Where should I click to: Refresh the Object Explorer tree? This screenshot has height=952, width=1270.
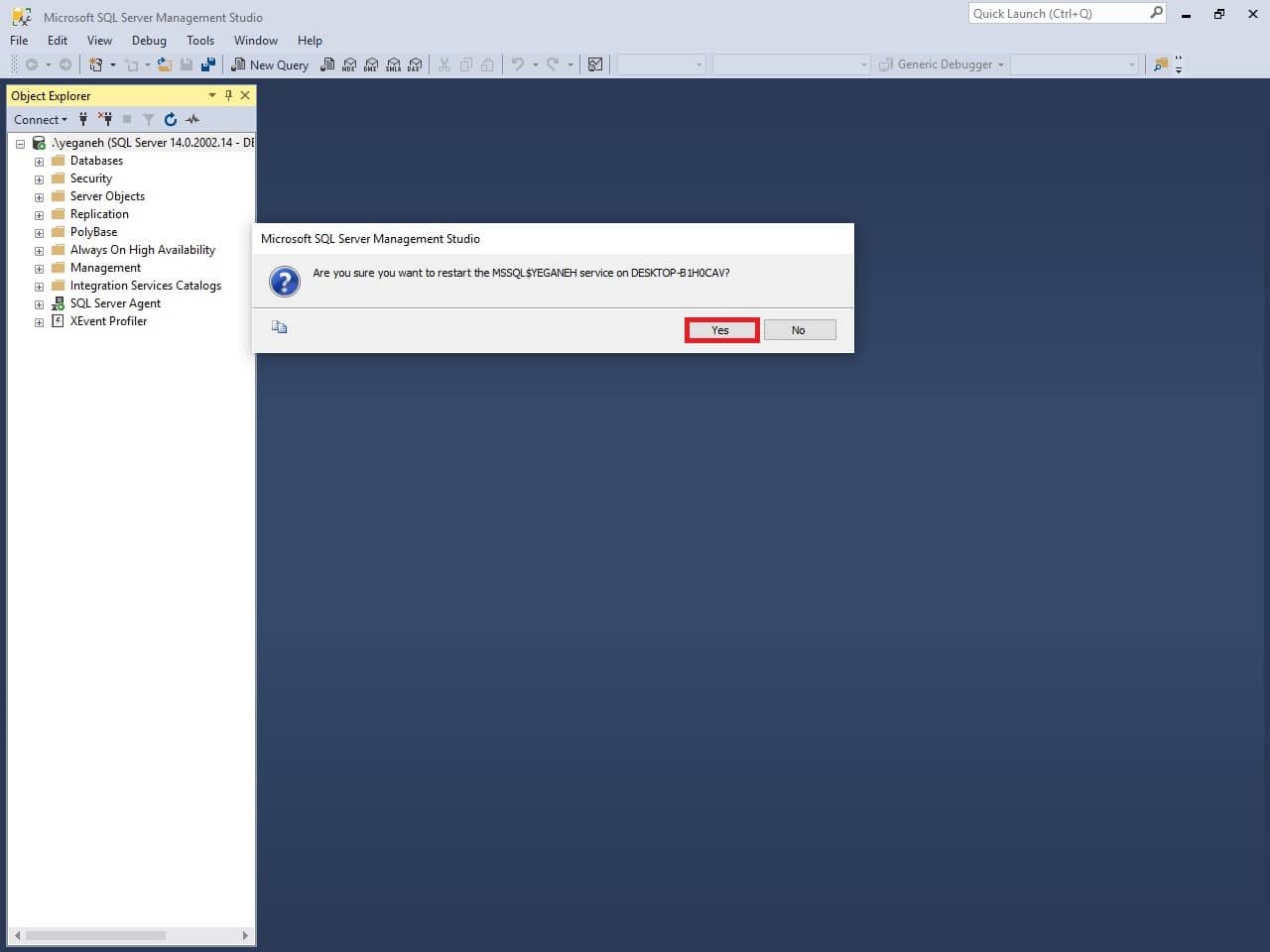tap(171, 119)
